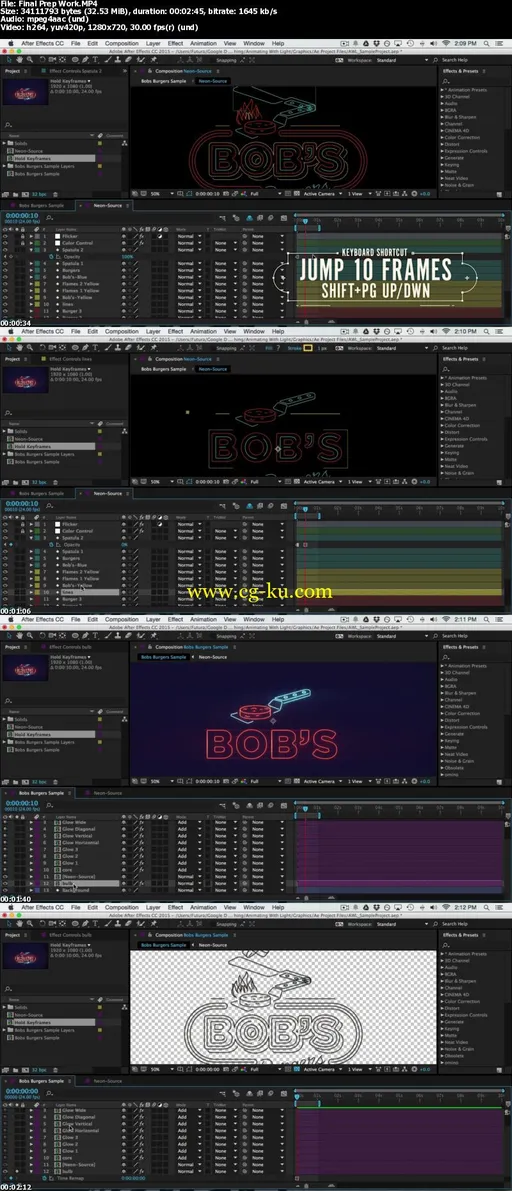The image size is (512, 1191).
Task: Select the Zoom tool in the 2:09 PM frame
Action: (x=29, y=59)
